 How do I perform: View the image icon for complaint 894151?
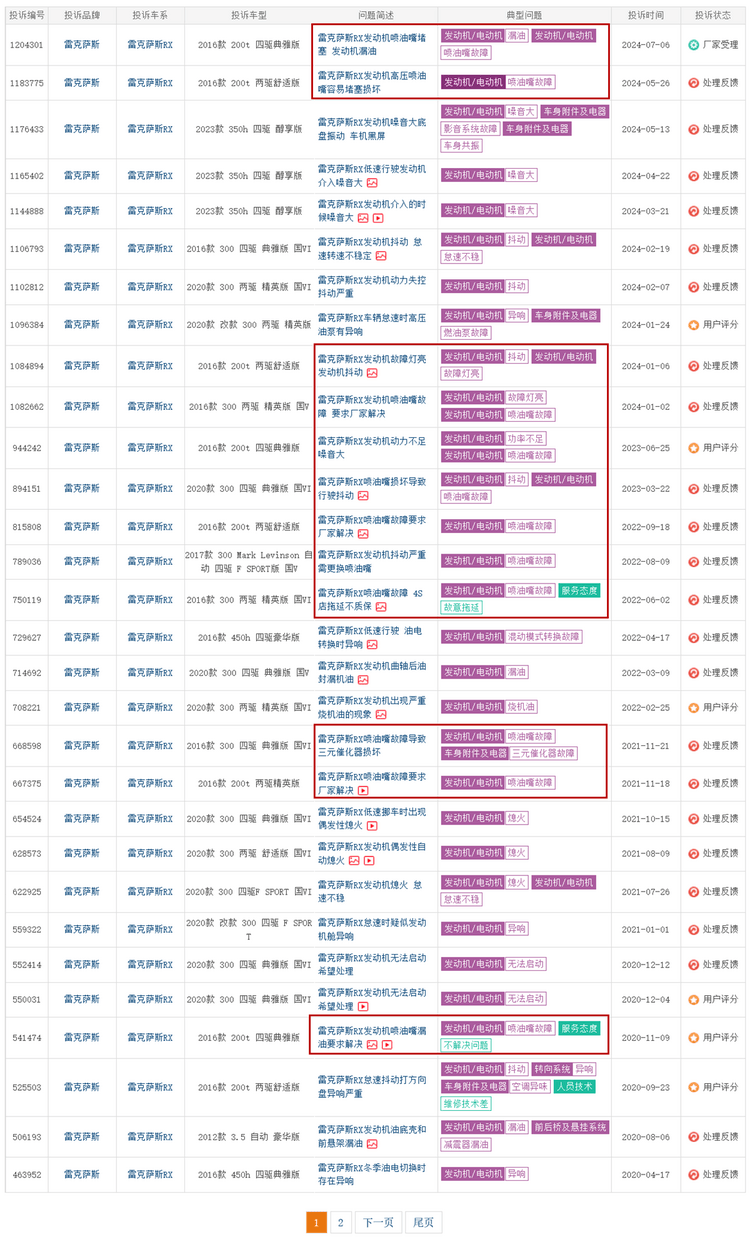(x=363, y=495)
